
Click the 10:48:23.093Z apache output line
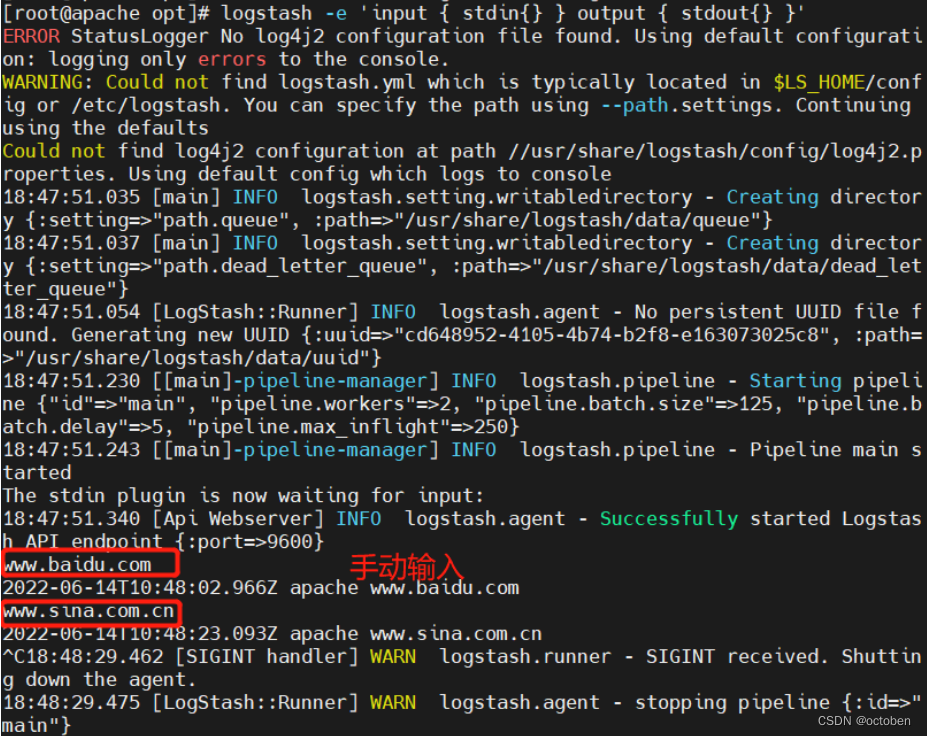coord(272,634)
